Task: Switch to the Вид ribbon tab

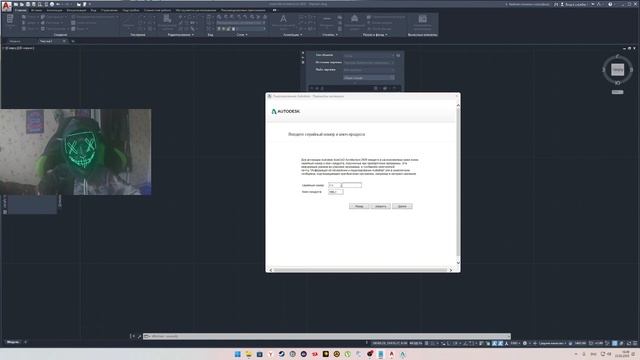Action: (93, 10)
